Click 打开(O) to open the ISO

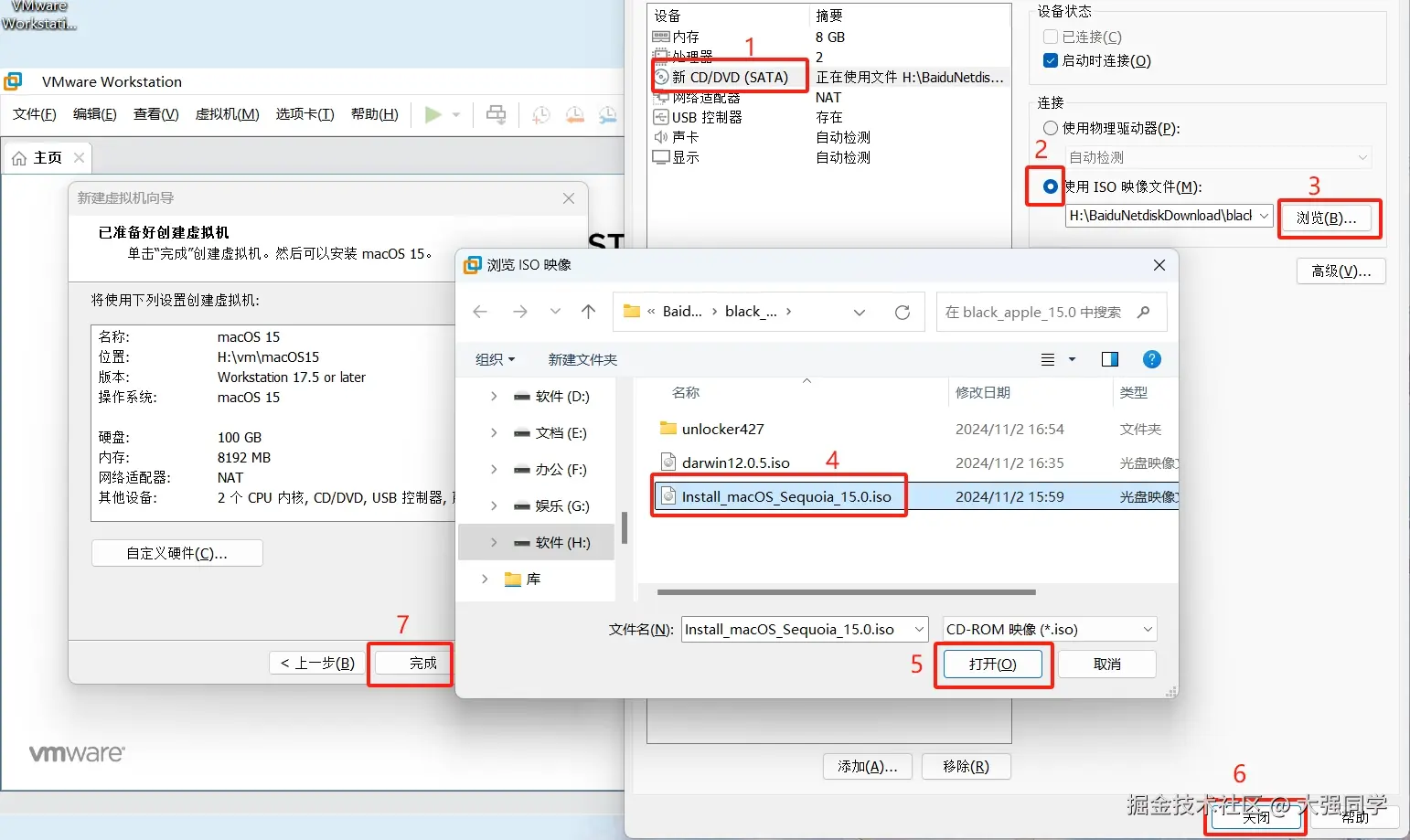(x=993, y=664)
